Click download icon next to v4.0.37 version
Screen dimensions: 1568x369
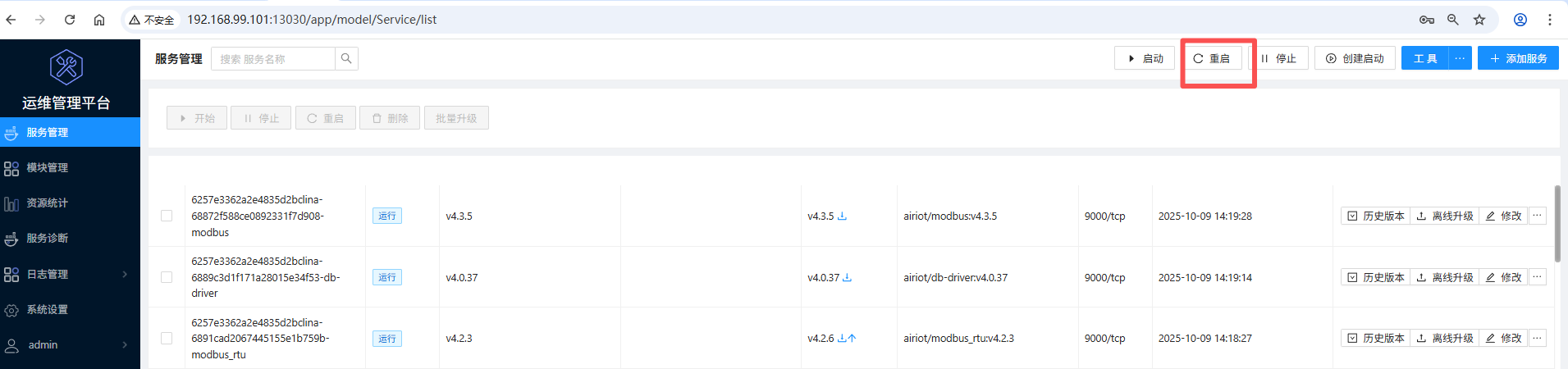(847, 278)
